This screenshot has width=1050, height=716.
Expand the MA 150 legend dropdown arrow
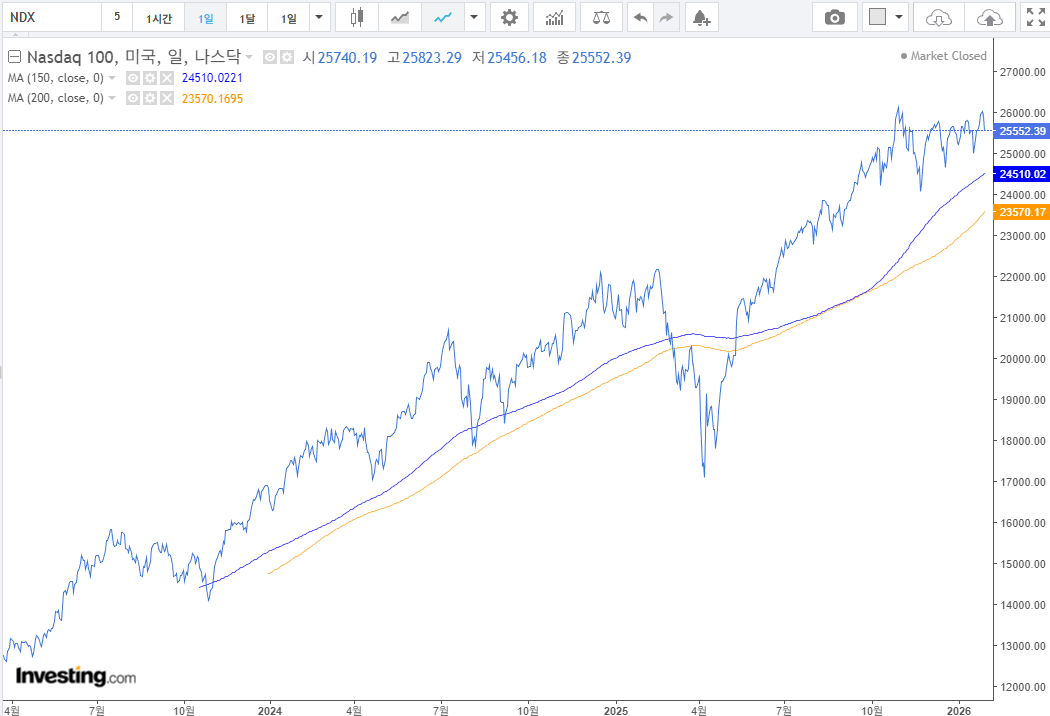(x=112, y=78)
